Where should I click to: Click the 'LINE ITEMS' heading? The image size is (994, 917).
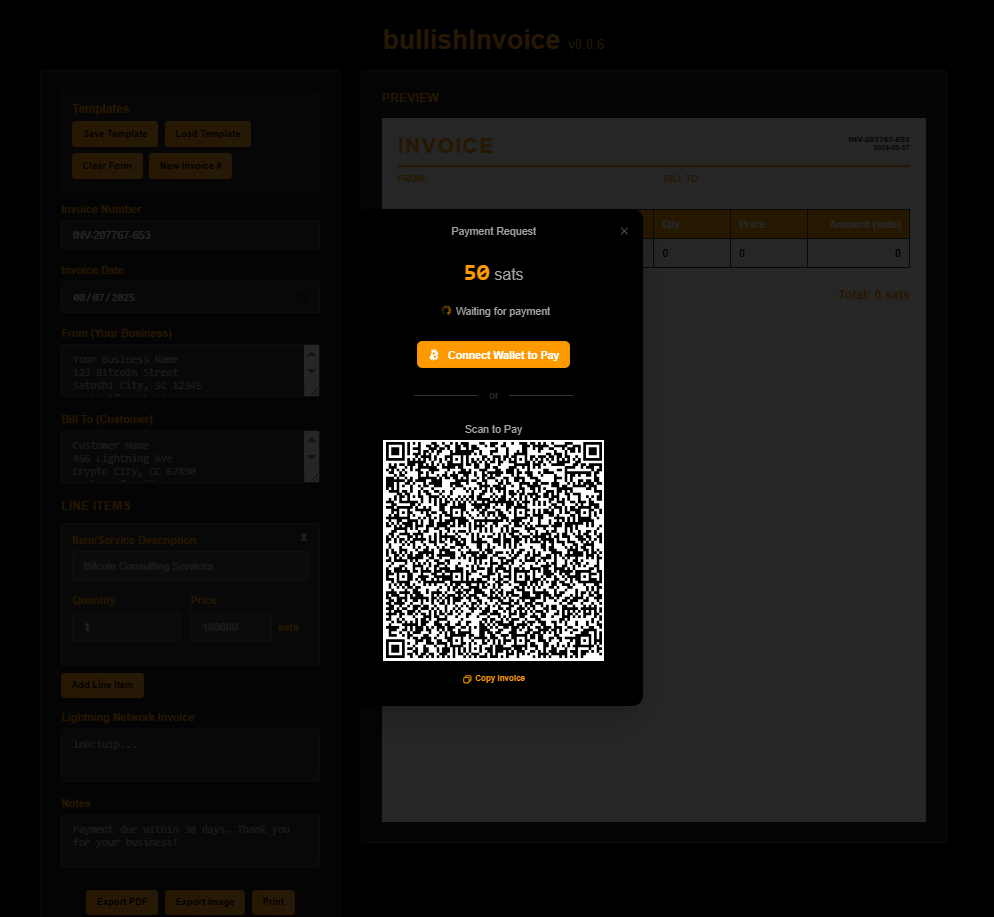pos(96,506)
